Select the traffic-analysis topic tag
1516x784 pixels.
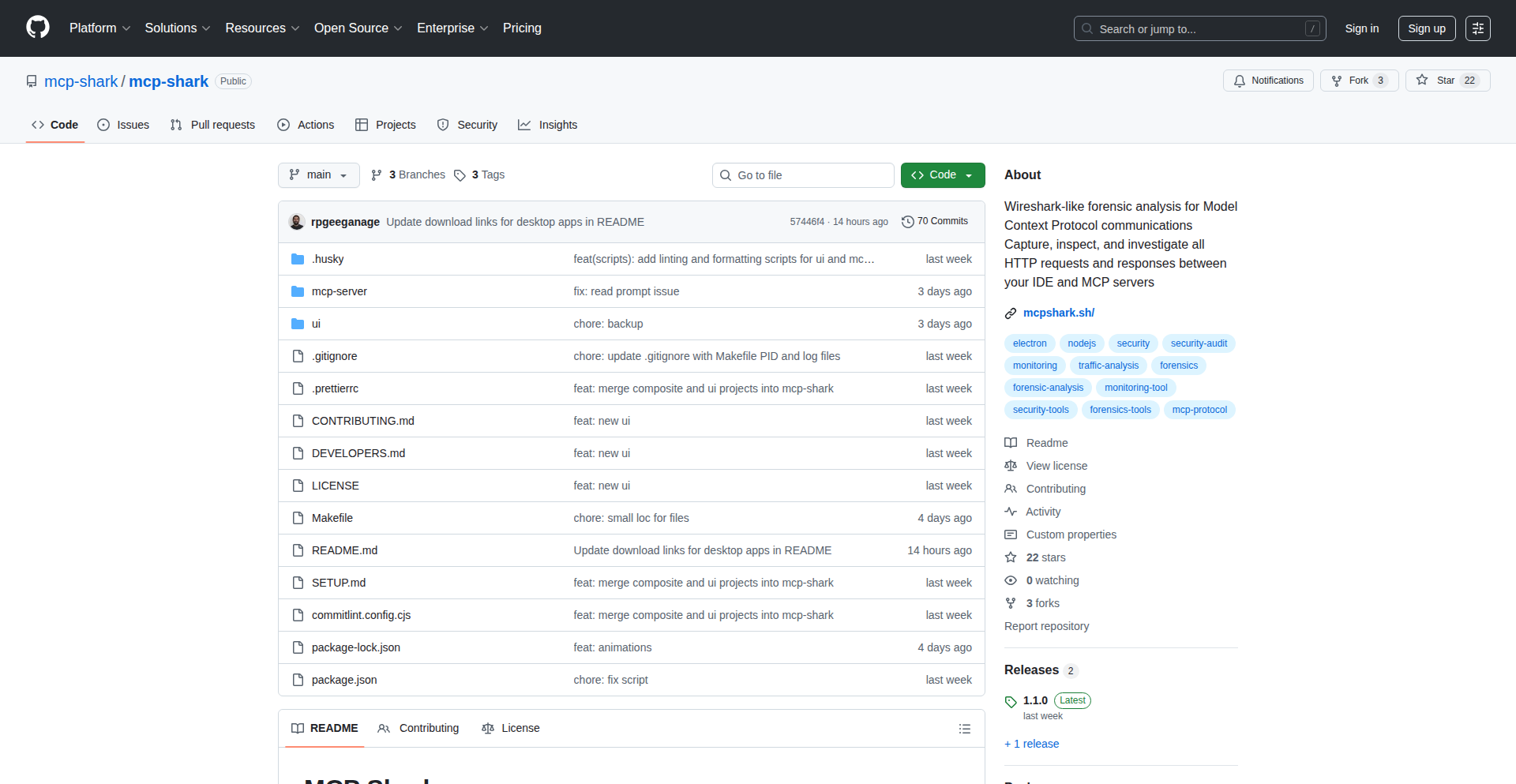click(1108, 366)
